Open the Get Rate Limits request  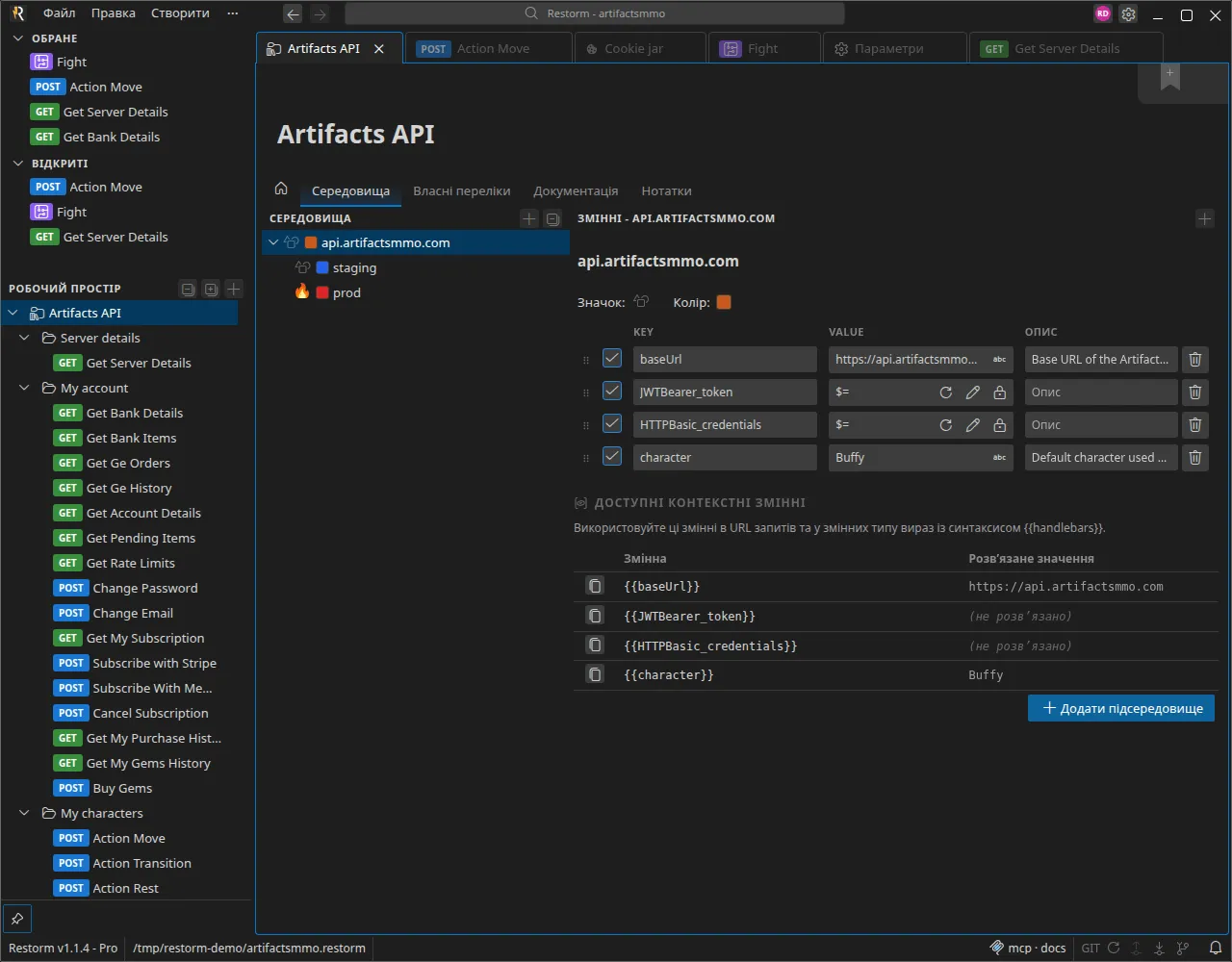click(x=131, y=563)
